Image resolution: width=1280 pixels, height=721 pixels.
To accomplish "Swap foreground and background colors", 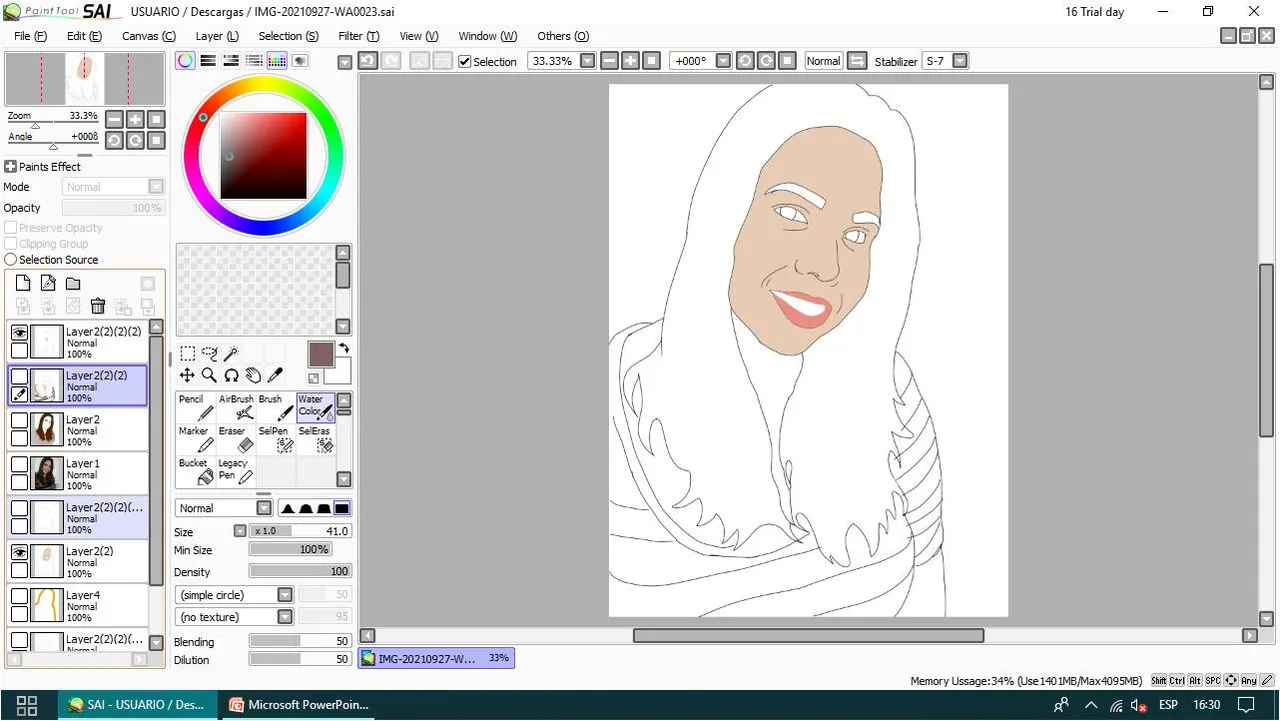I will [343, 349].
